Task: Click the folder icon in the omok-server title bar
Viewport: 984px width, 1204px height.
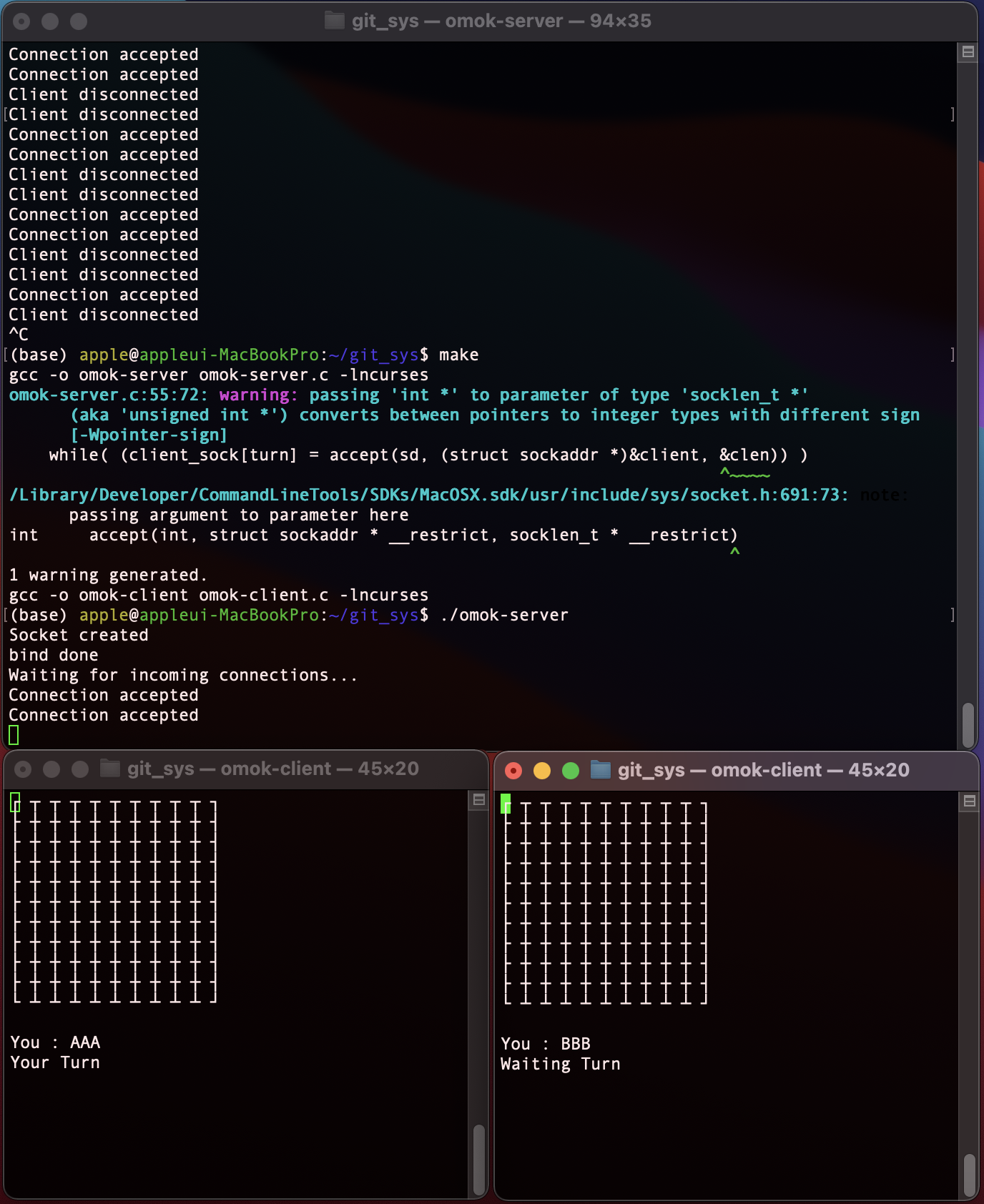Action: (x=334, y=21)
